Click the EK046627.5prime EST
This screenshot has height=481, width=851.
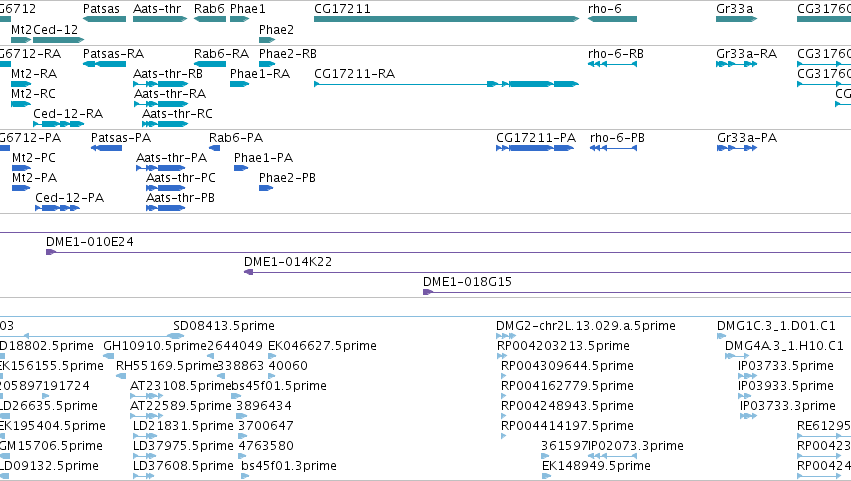(x=272, y=357)
